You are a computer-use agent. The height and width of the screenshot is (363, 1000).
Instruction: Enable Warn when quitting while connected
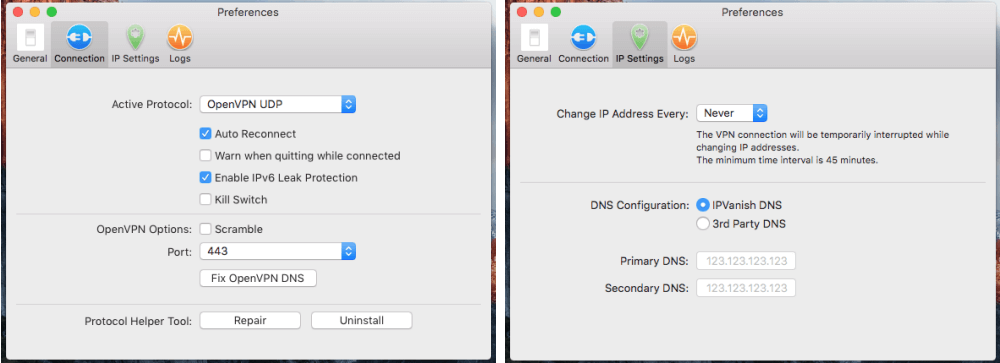tap(205, 156)
